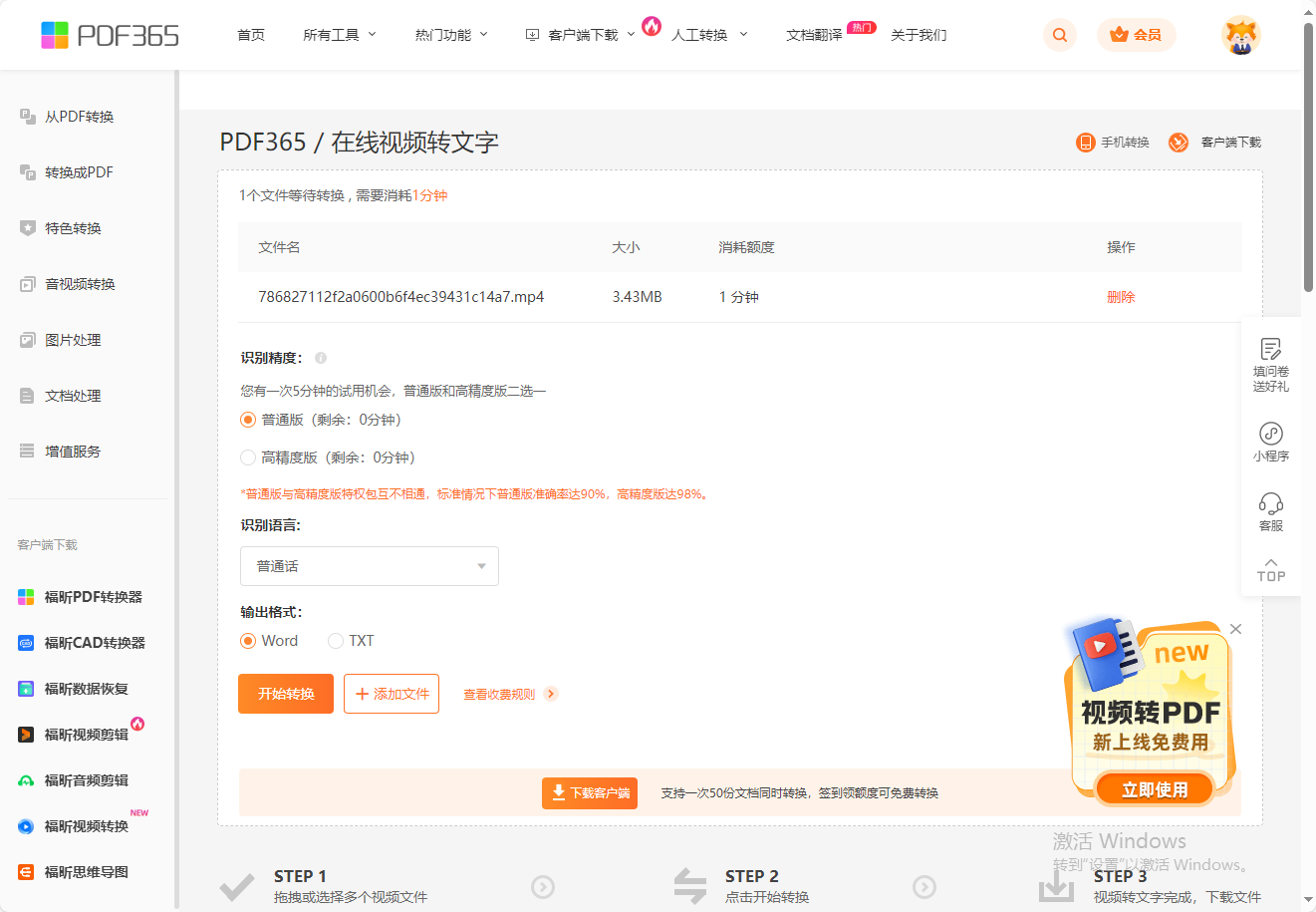Open the 普通话 language dropdown
The image size is (1316, 912).
370,566
